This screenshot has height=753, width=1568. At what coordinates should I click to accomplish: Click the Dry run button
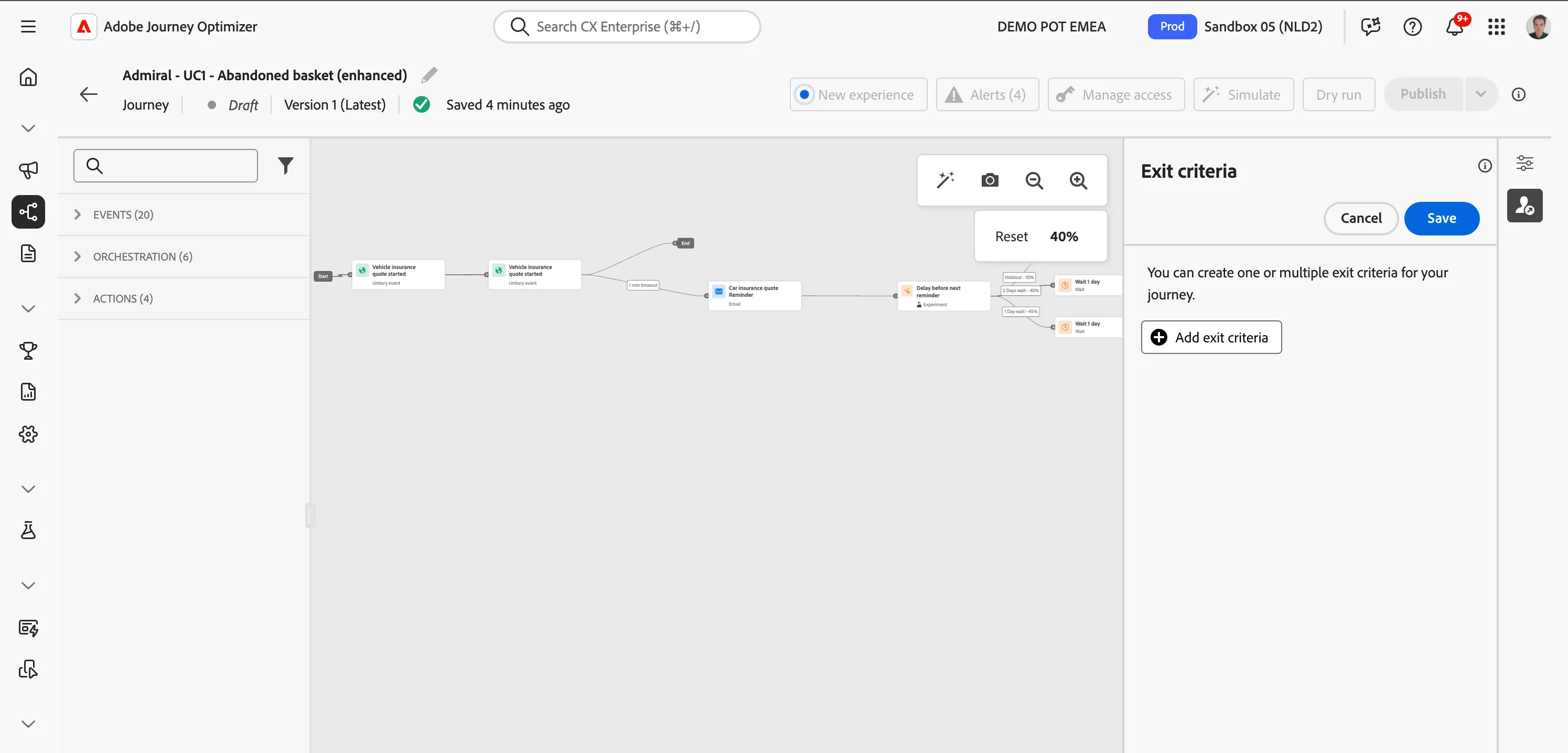1338,94
